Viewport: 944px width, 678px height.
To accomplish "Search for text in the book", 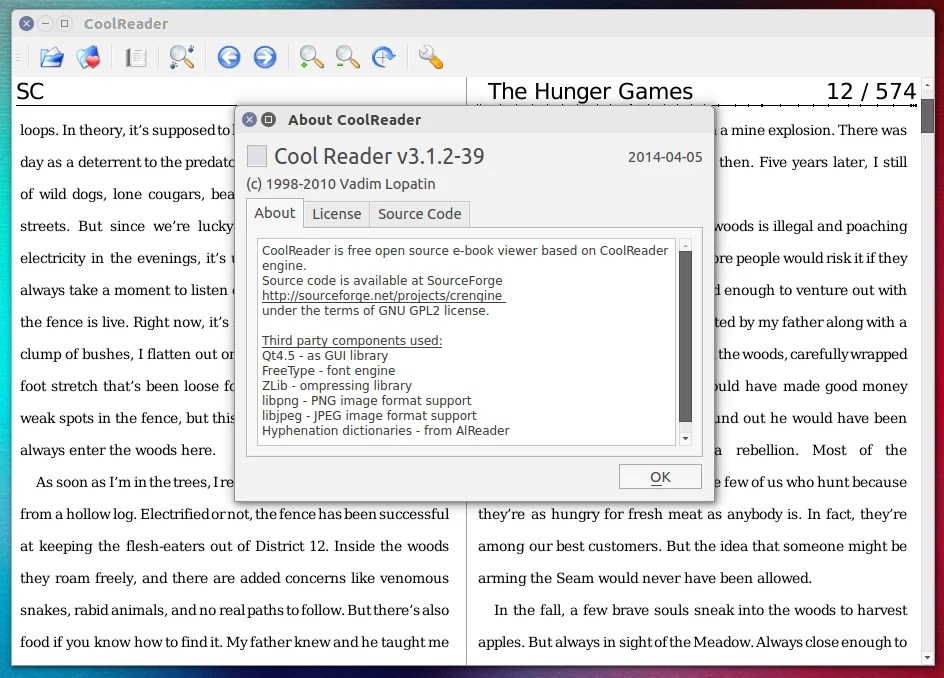I will (x=182, y=57).
